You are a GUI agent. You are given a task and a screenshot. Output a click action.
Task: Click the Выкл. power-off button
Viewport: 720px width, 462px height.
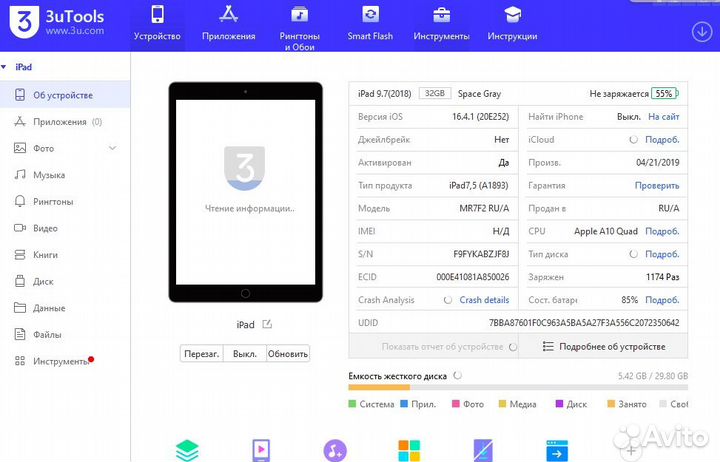245,354
